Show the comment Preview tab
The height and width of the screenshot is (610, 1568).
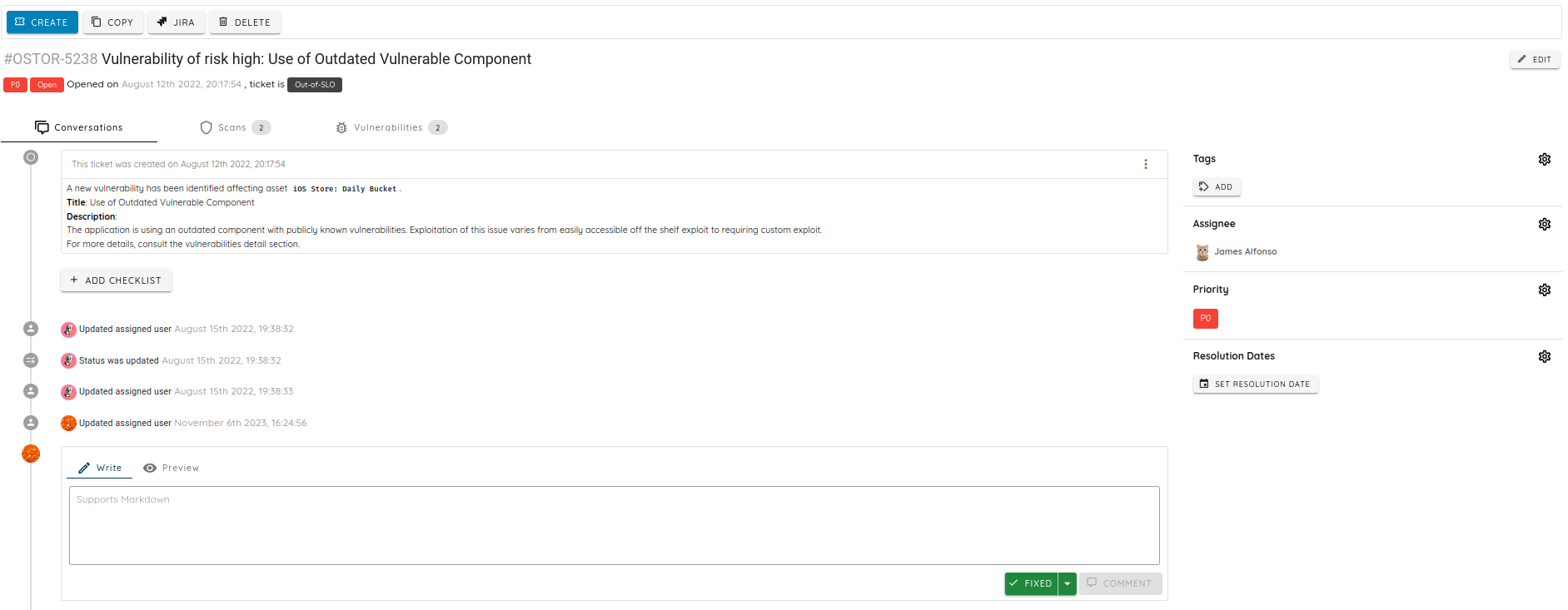tap(172, 468)
